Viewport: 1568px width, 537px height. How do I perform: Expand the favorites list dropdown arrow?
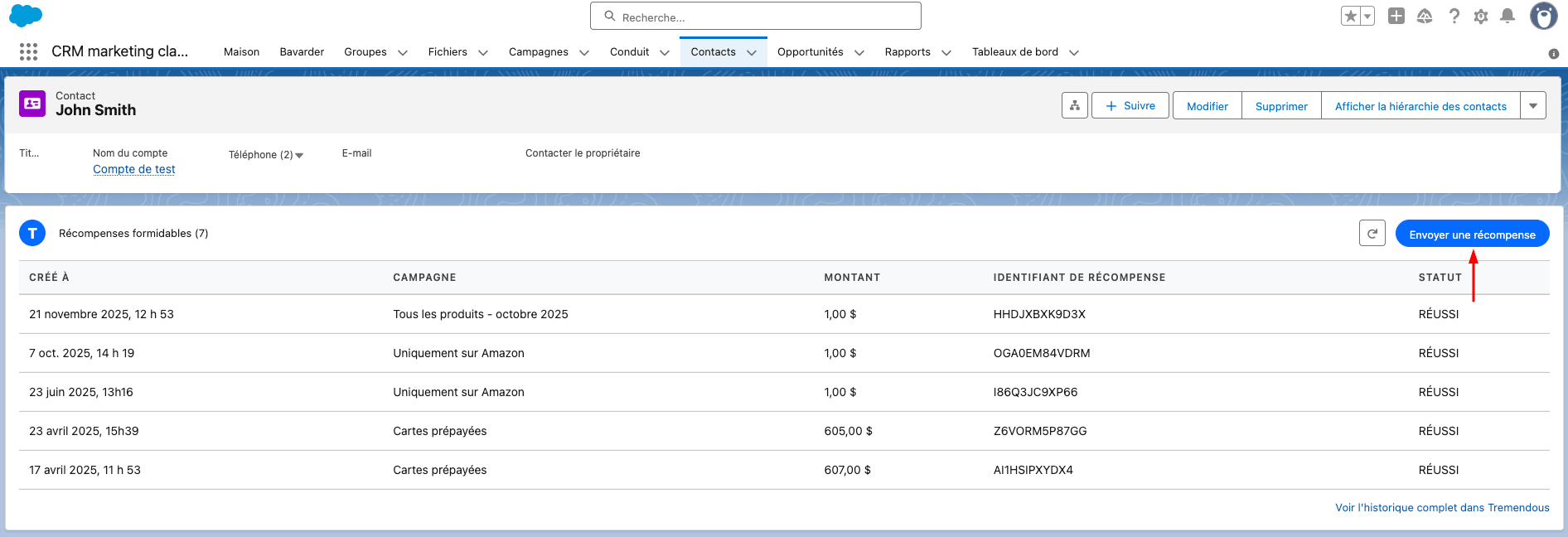point(1367,16)
